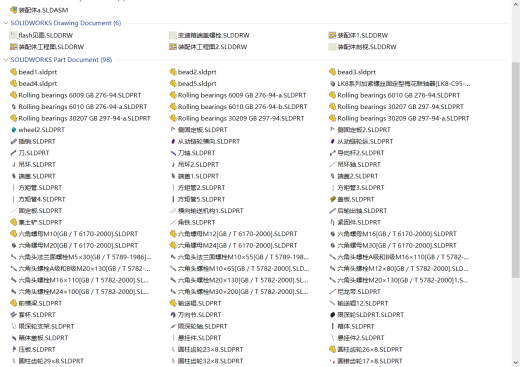The height and width of the screenshot is (367, 520).
Task: Select 六角螺母M16[GB / T 6170-2000].SLDPRT
Action: pos(397,234)
